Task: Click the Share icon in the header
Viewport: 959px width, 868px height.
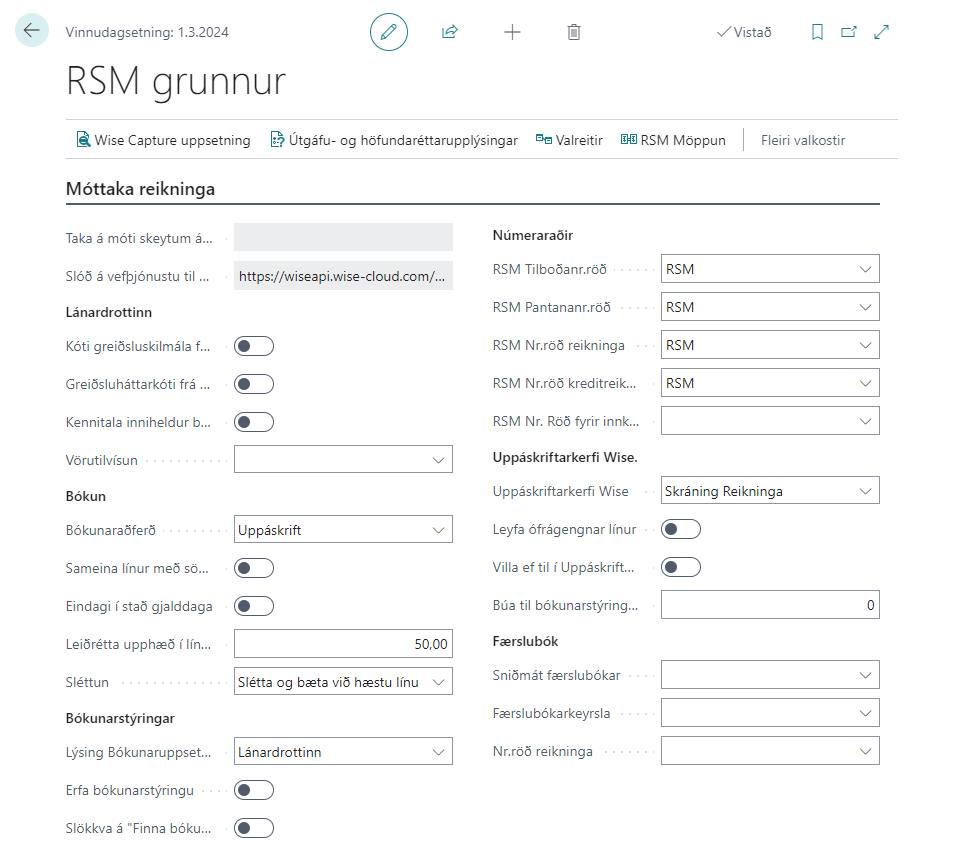Action: [x=449, y=31]
